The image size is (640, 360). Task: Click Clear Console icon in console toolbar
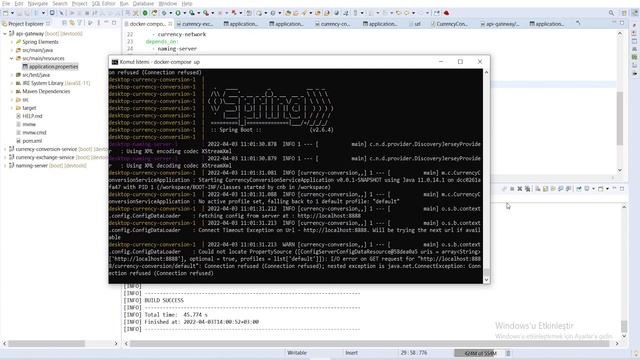[538, 189]
